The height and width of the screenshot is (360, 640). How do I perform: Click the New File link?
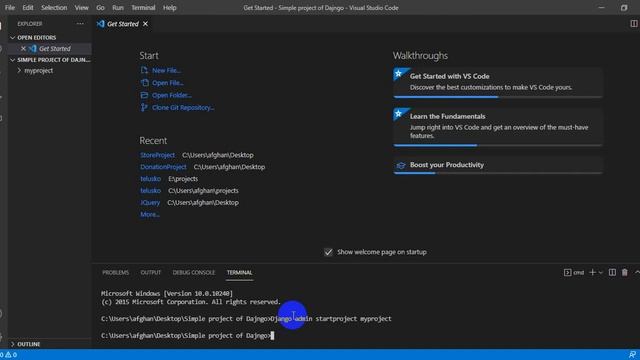coord(167,71)
